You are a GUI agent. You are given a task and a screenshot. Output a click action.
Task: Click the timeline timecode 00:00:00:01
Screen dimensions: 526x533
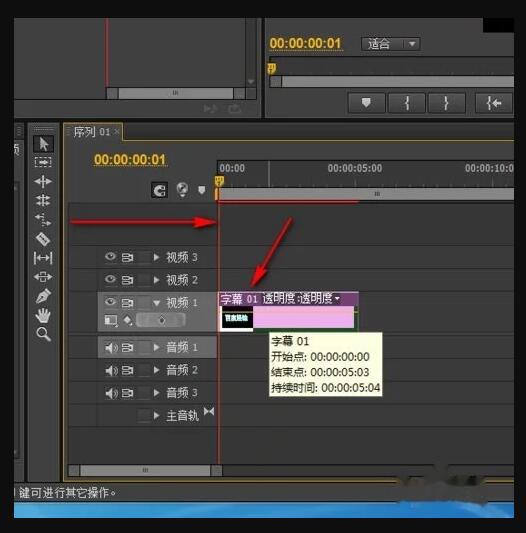[130, 159]
